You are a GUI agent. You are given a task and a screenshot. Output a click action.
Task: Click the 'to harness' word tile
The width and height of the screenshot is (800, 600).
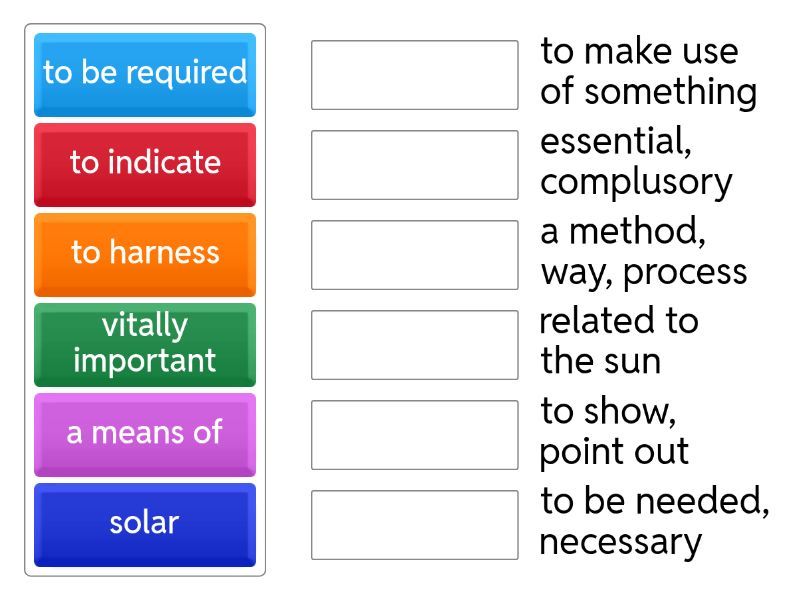(x=145, y=254)
